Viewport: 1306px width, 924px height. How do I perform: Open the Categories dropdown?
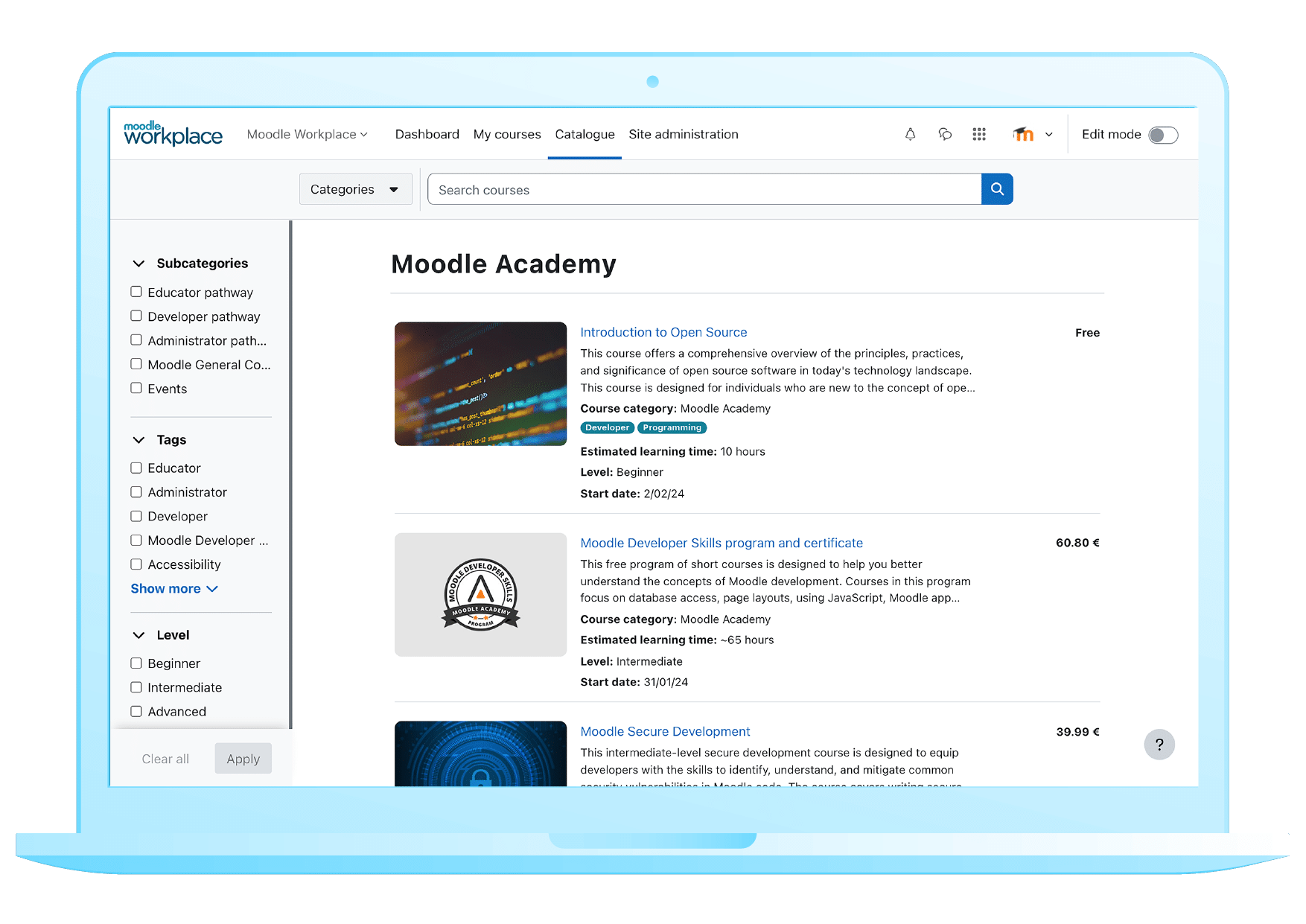pyautogui.click(x=355, y=189)
